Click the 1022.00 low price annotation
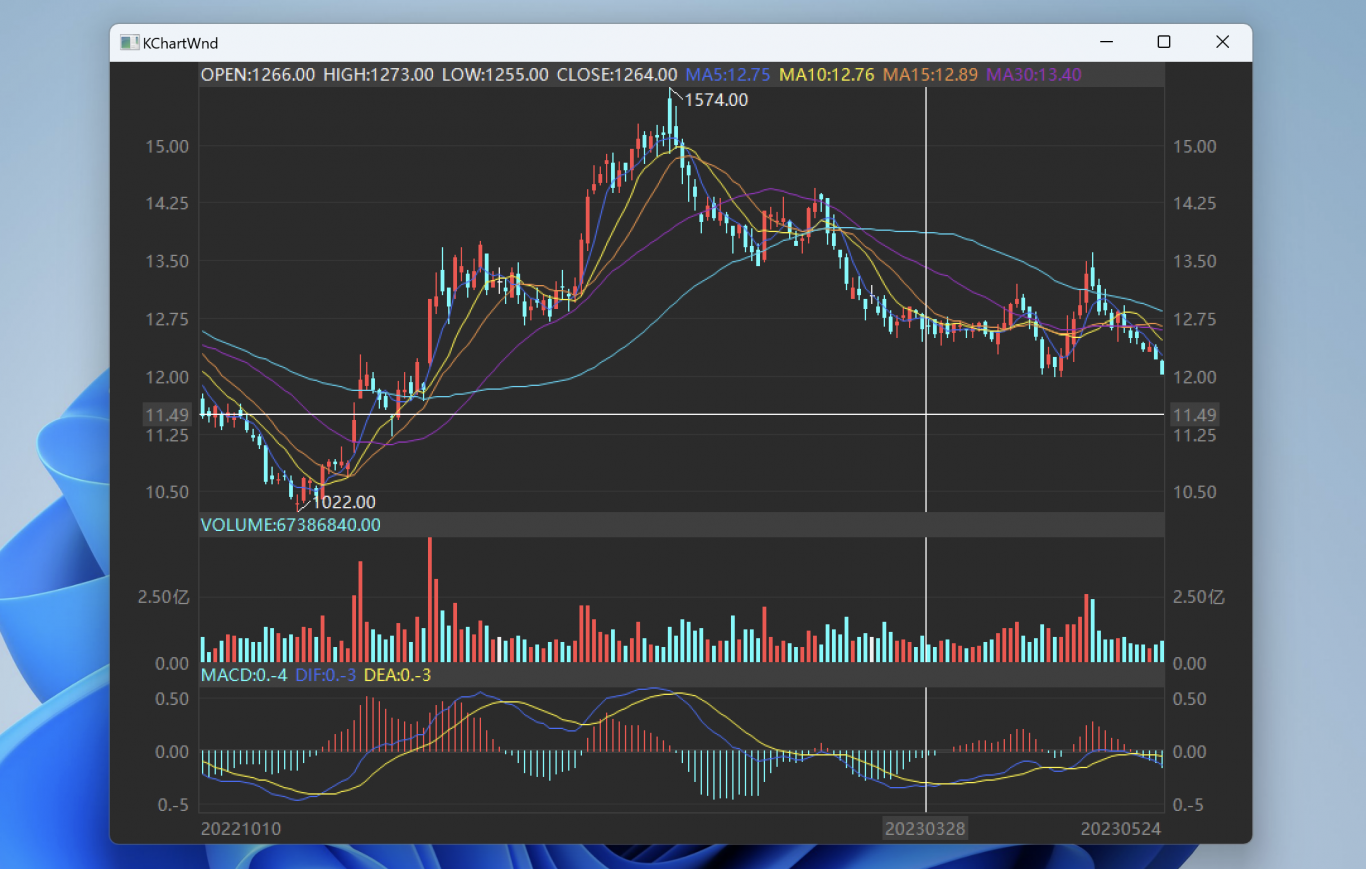This screenshot has width=1366, height=869. (x=344, y=502)
